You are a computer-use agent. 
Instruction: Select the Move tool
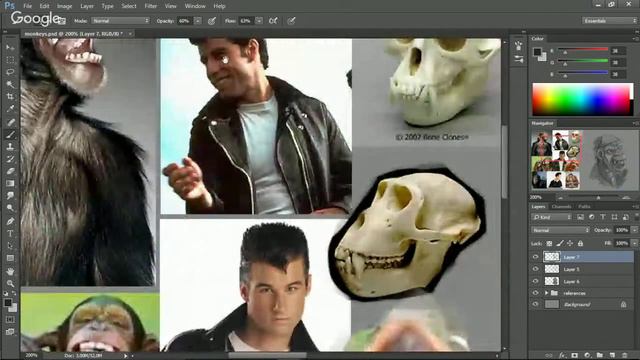(10, 47)
